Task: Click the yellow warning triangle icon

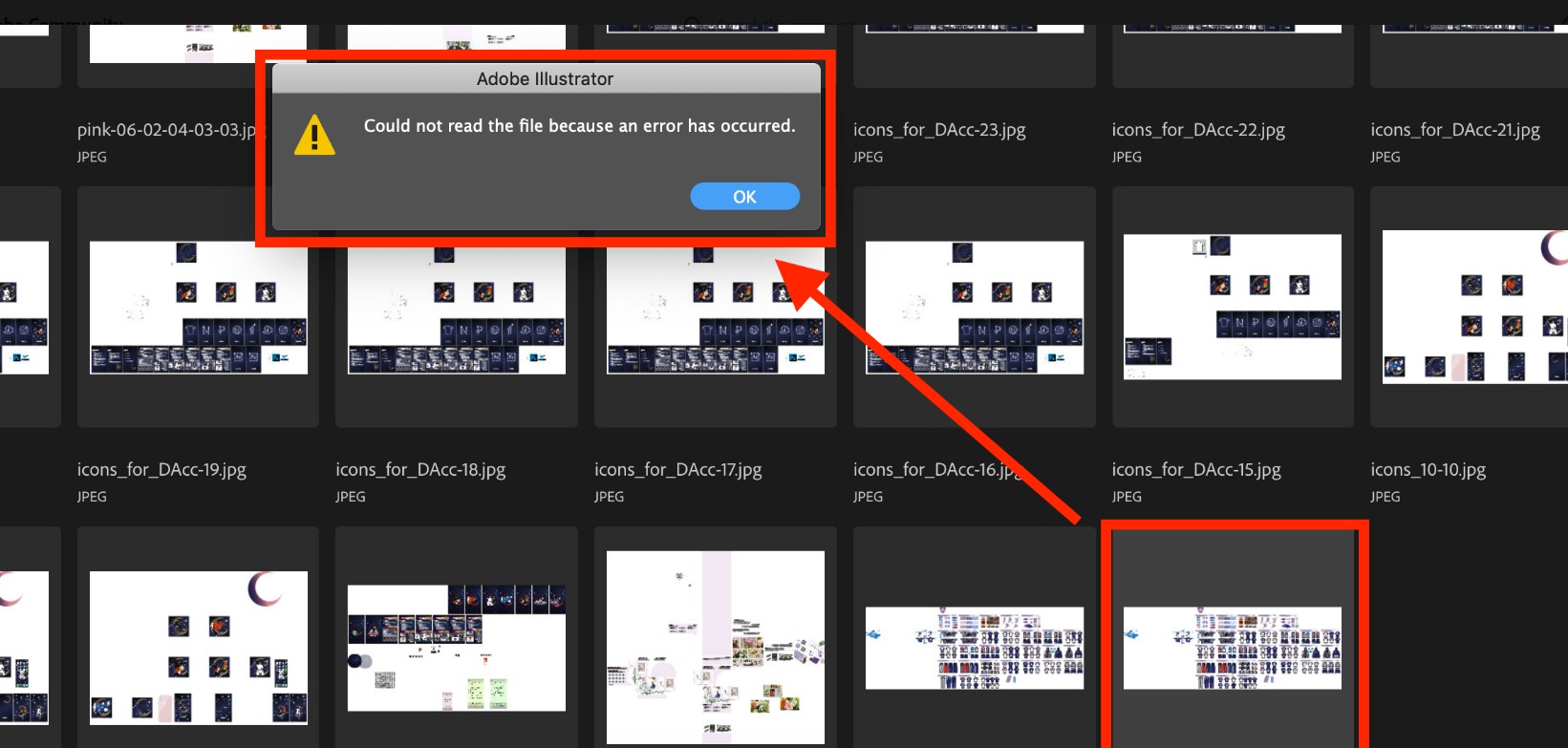Action: (314, 136)
